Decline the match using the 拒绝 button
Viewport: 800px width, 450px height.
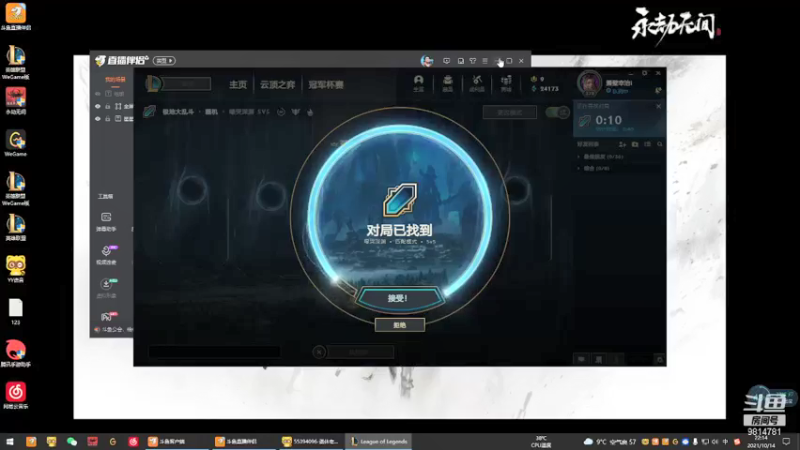[399, 325]
